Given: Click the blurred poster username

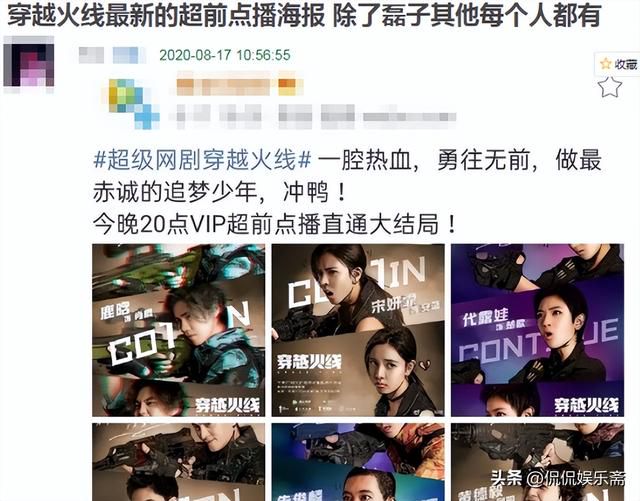Looking at the screenshot, I should (112, 55).
